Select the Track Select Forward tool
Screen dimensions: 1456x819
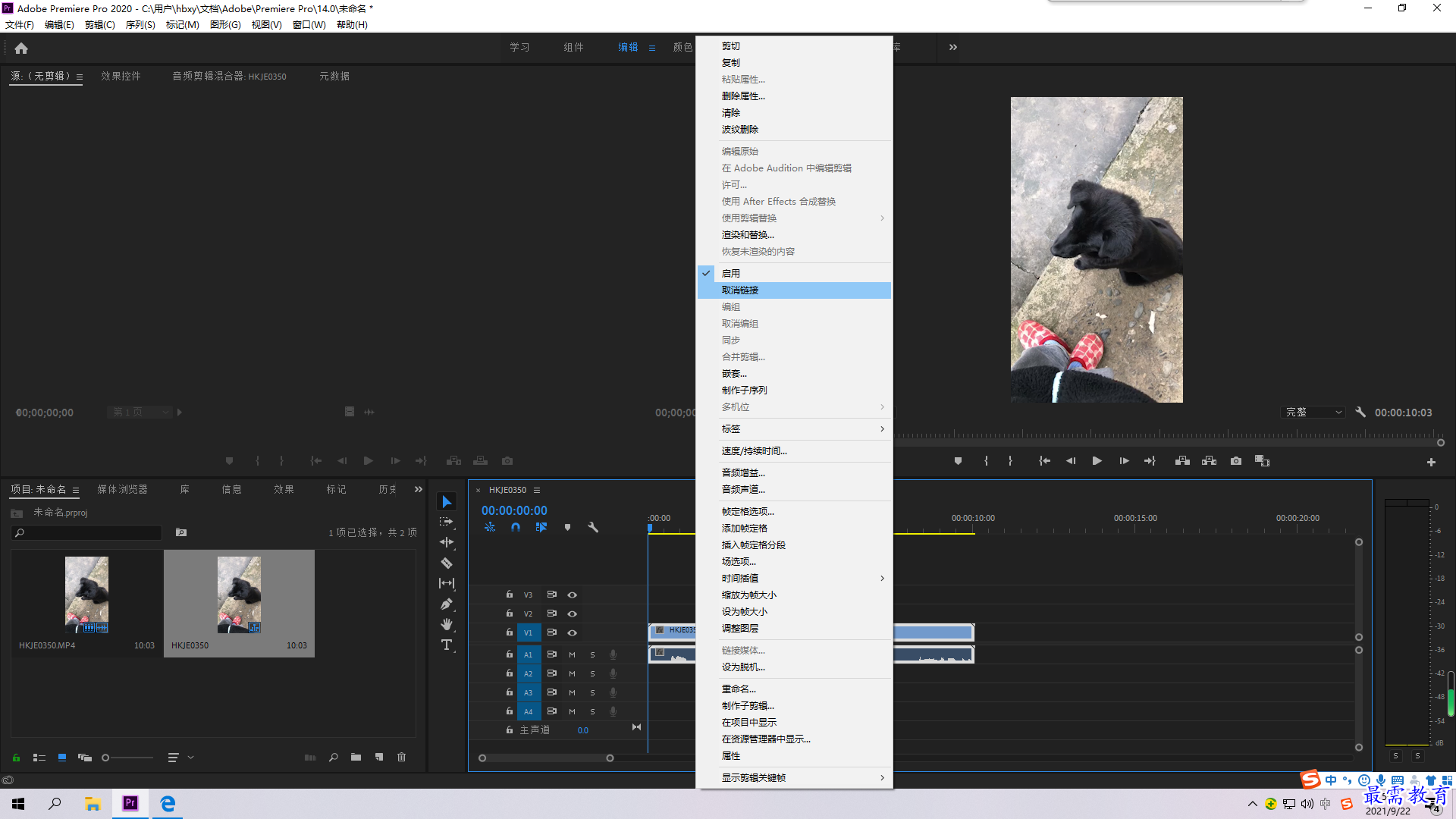click(446, 522)
